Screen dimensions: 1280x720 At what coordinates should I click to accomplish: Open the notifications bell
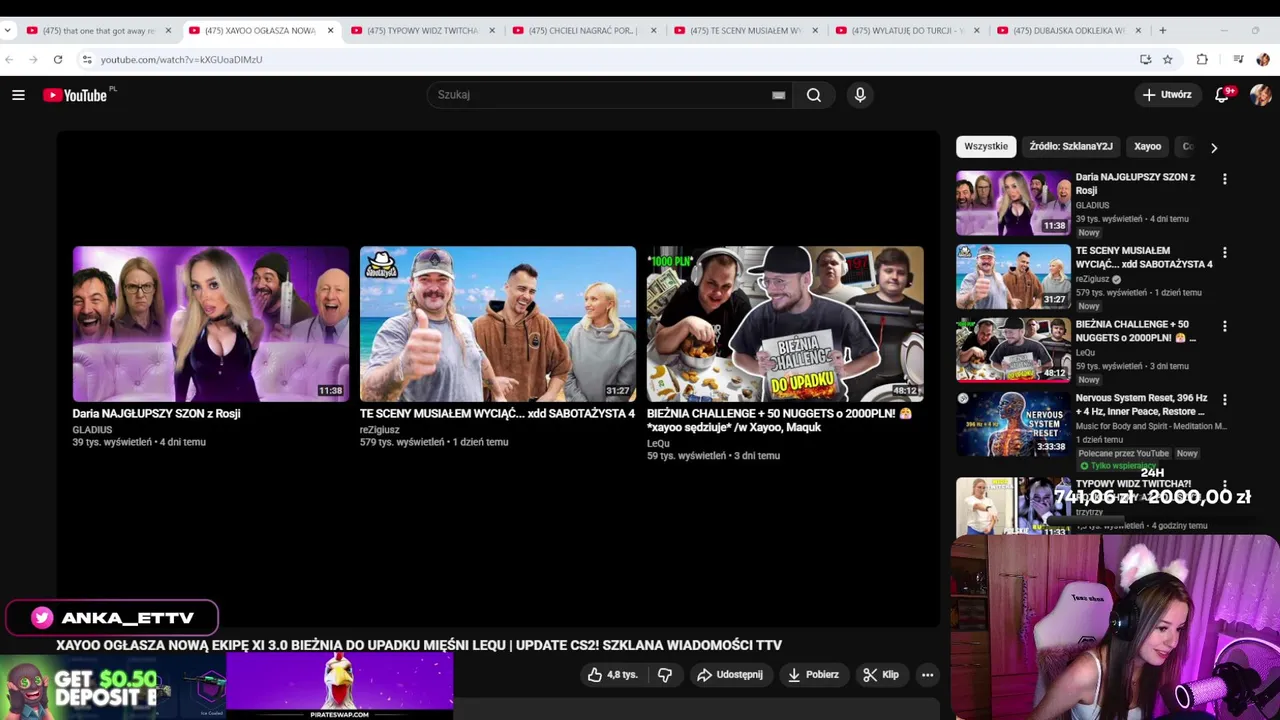pyautogui.click(x=1222, y=95)
